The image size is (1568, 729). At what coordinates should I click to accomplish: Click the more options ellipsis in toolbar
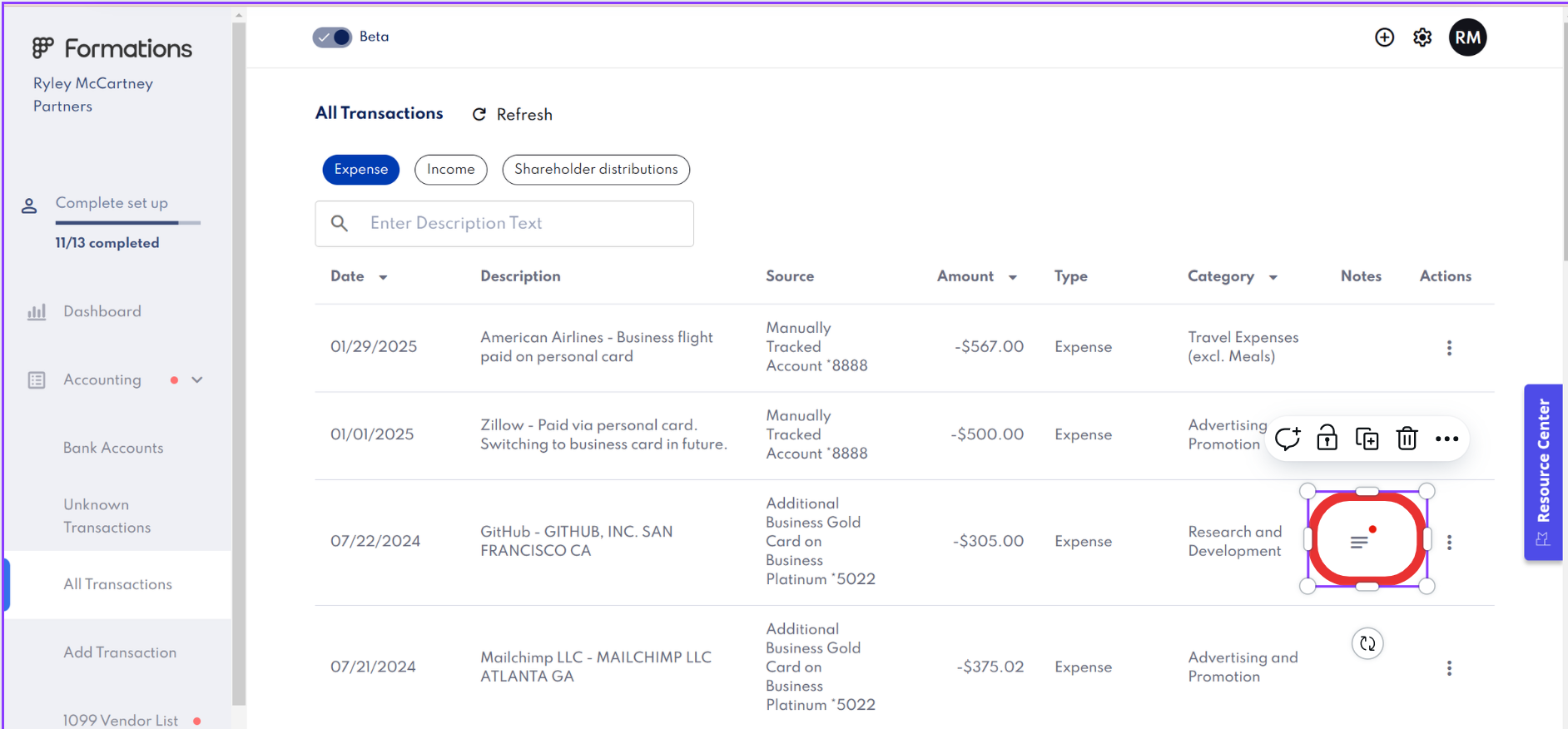pos(1447,439)
